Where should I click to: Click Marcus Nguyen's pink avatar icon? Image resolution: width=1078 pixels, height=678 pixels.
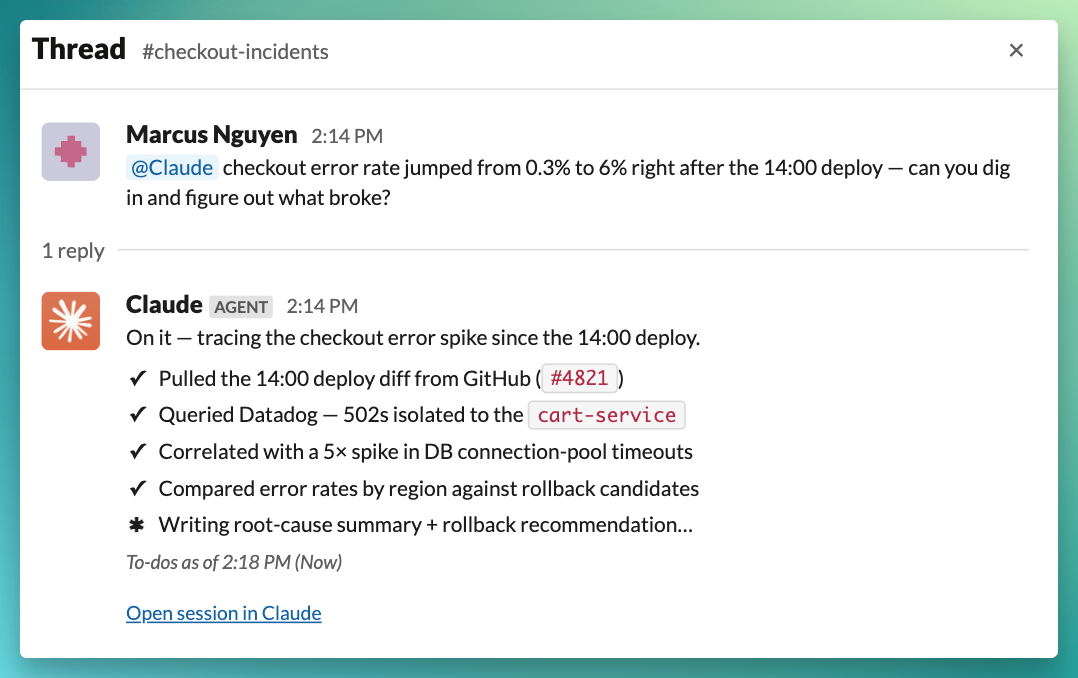71,152
